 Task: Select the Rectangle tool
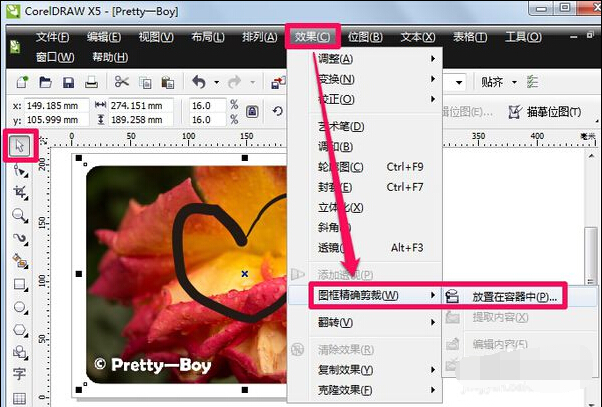coord(20,285)
